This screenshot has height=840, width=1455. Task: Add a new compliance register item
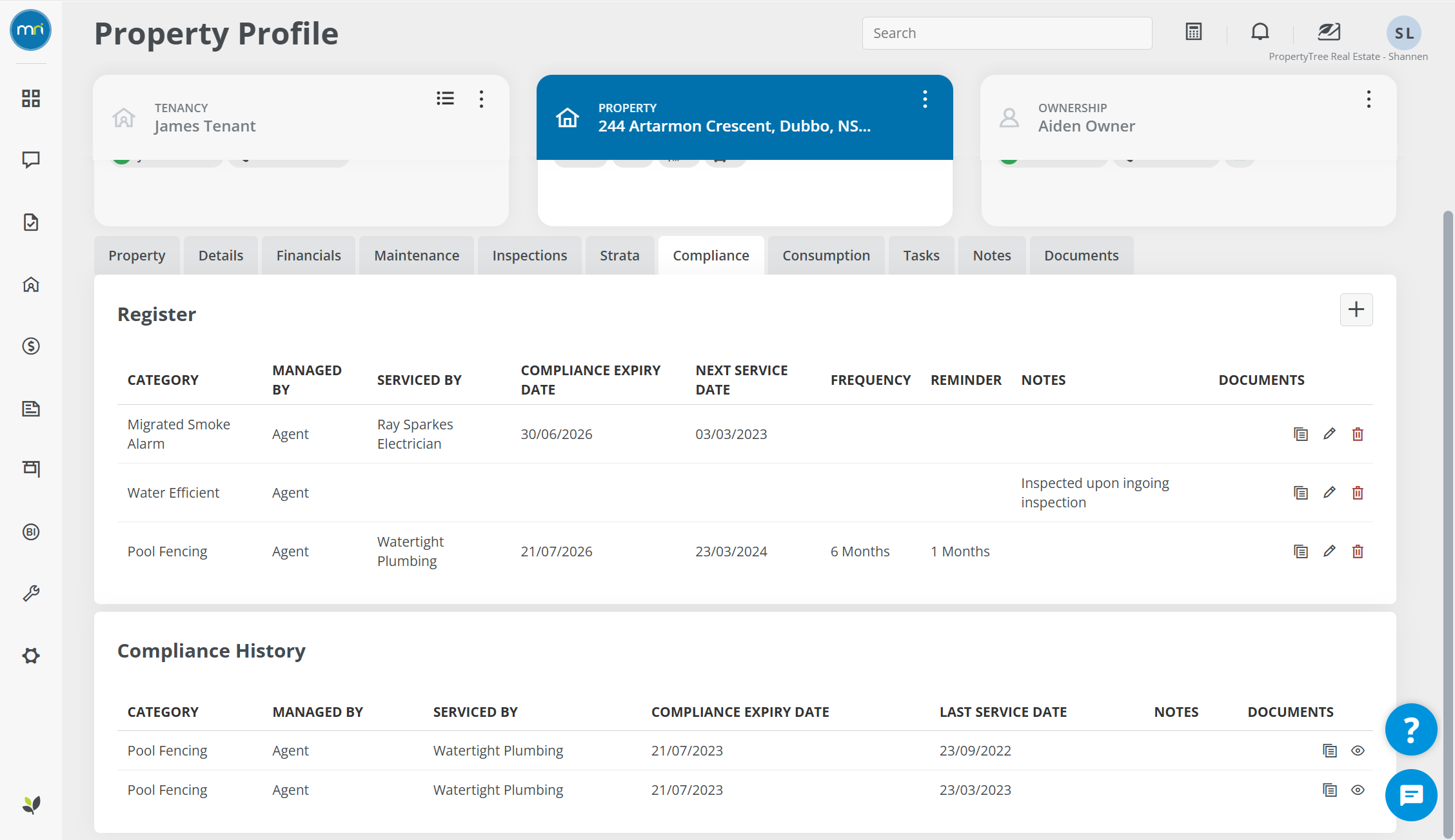(1356, 310)
